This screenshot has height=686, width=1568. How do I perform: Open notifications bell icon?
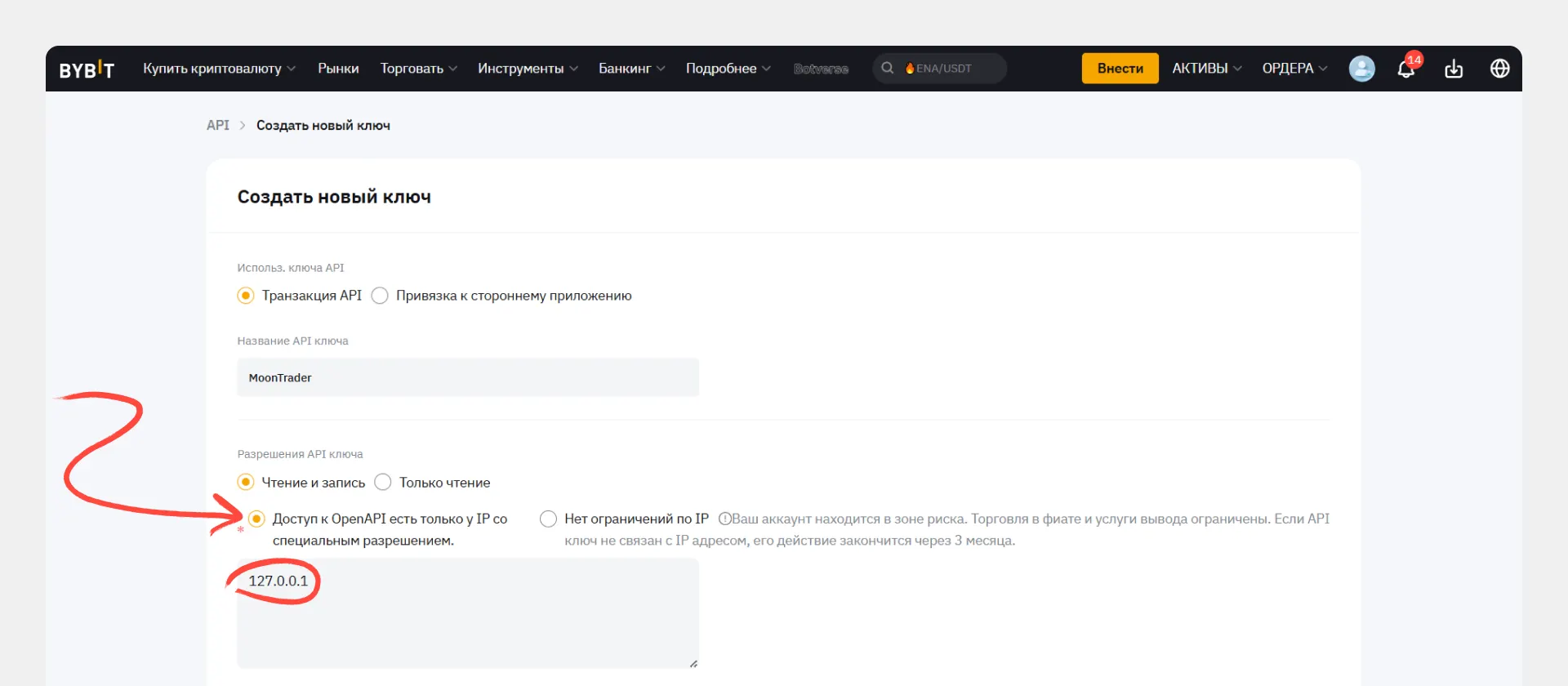[1406, 69]
